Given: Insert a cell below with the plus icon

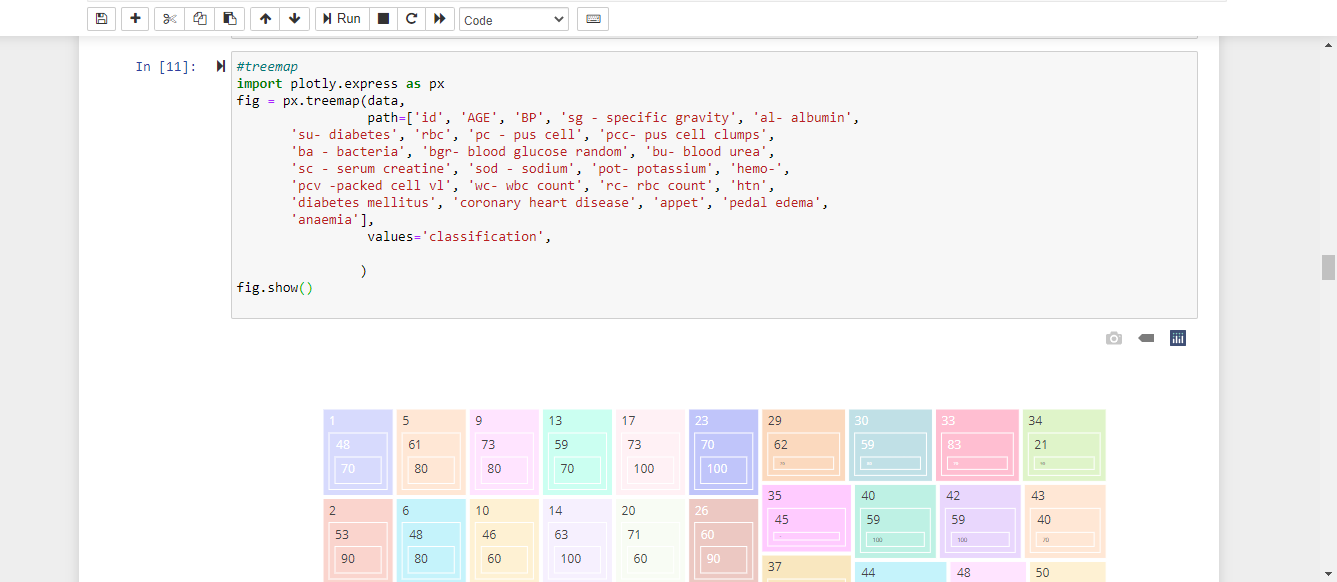Looking at the screenshot, I should 135,19.
